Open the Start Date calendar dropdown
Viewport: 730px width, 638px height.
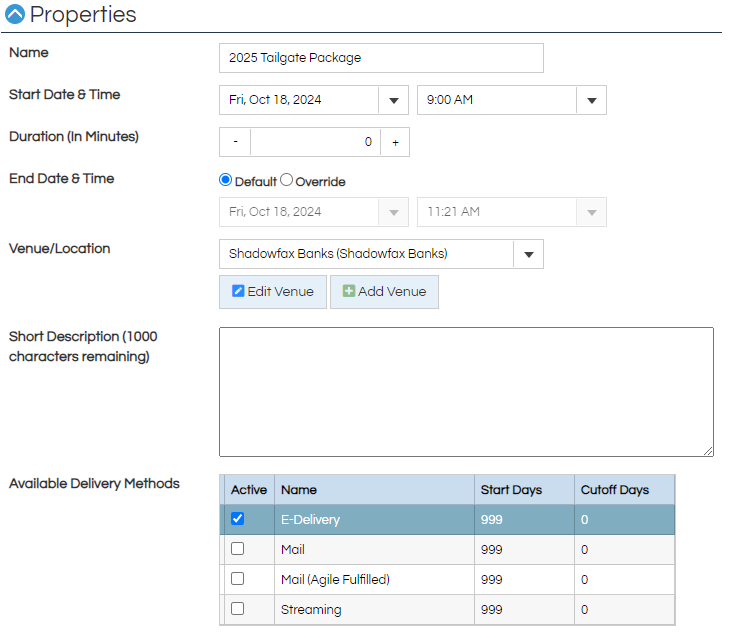393,100
